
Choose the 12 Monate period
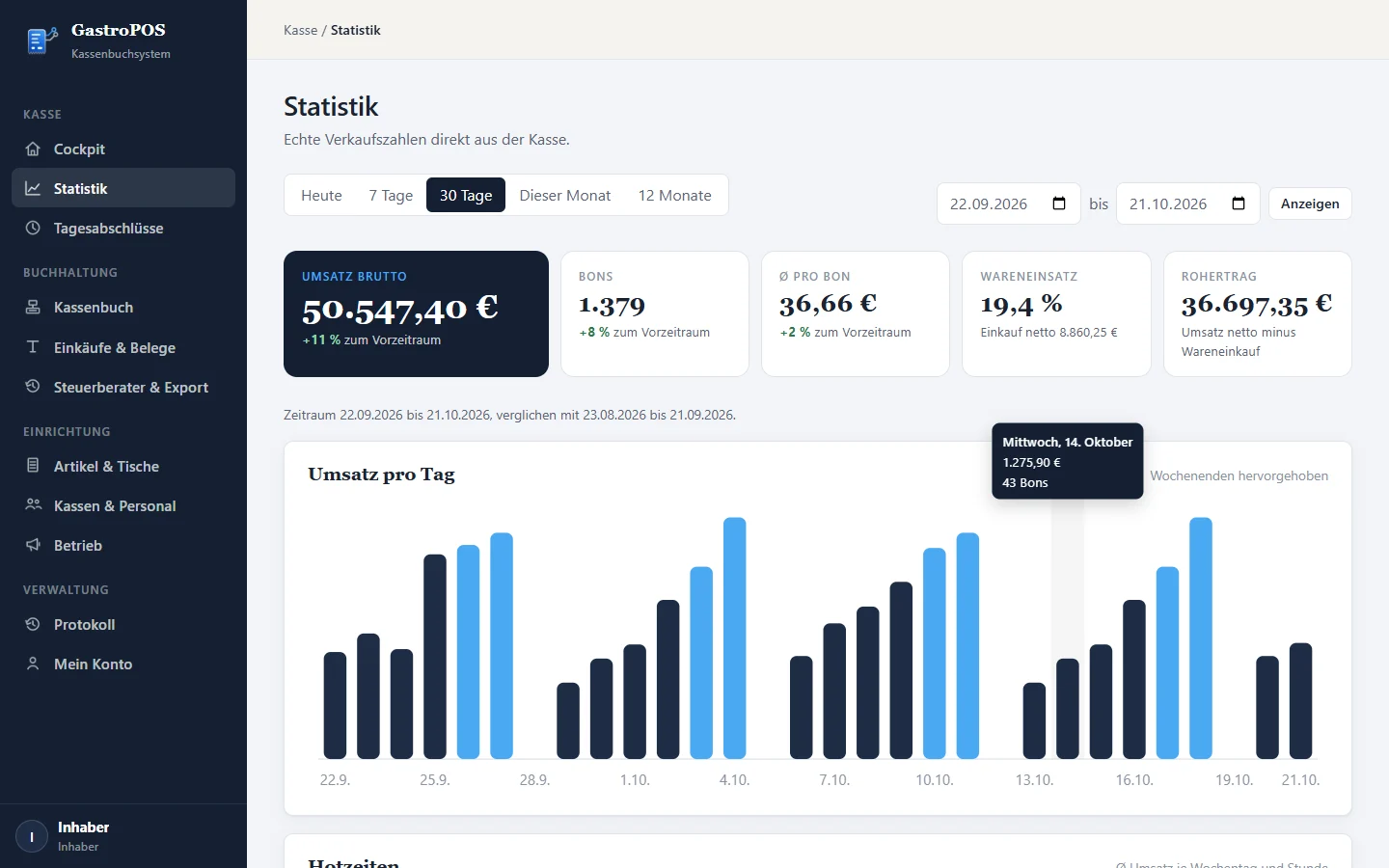tap(675, 195)
